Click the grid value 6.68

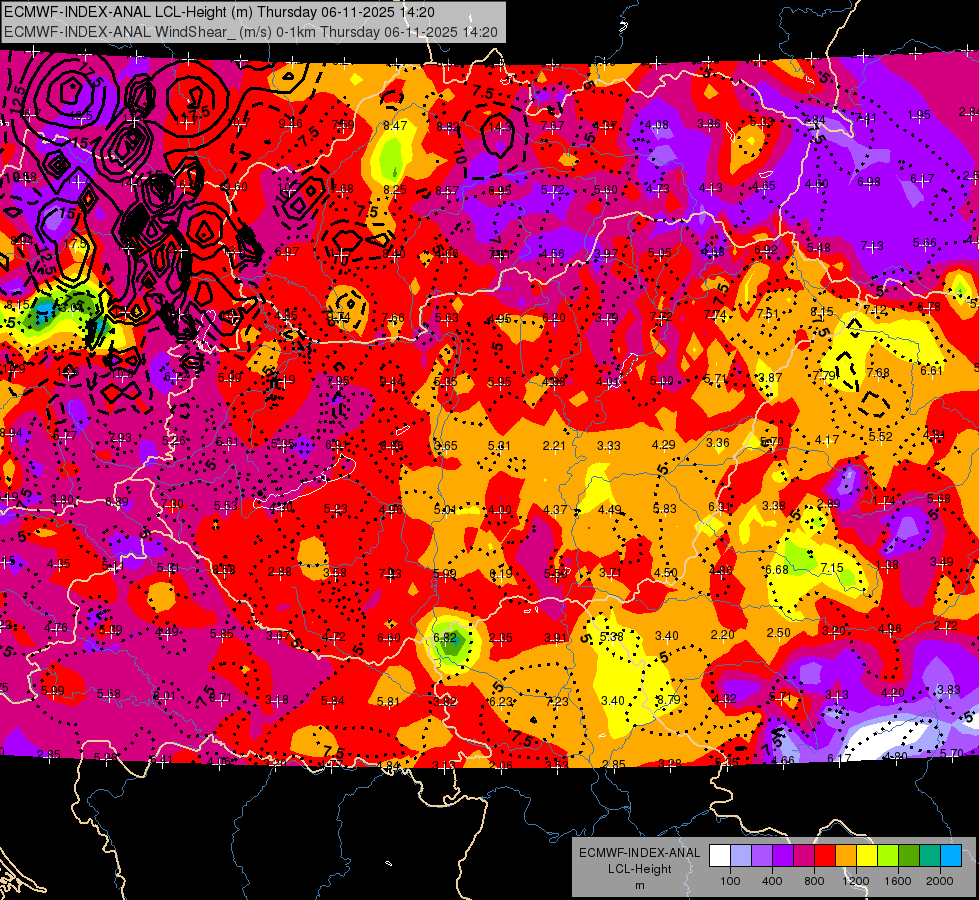coord(777,569)
